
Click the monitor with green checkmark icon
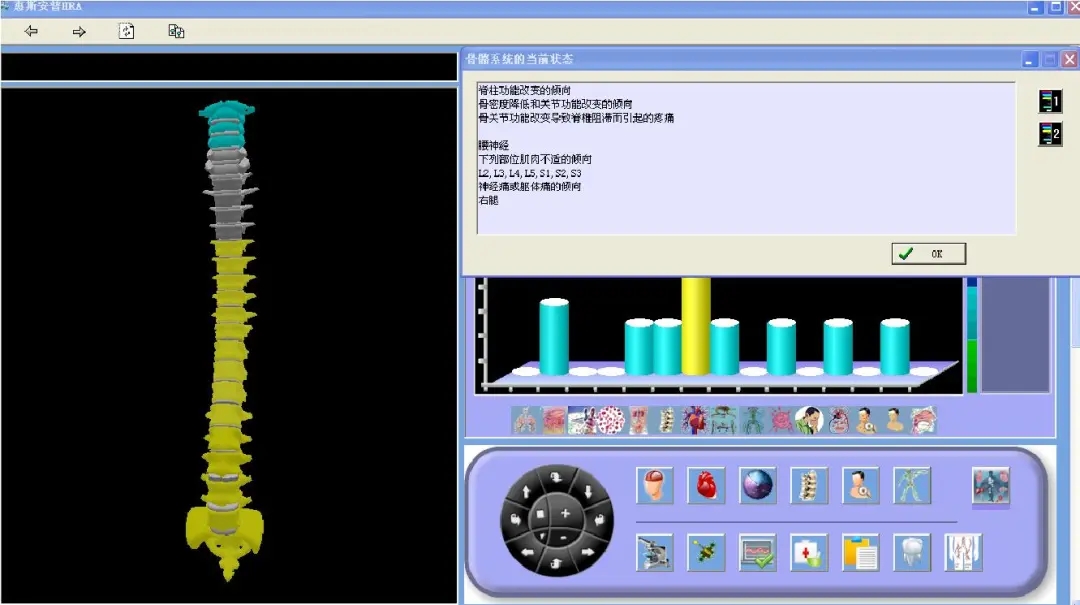pos(757,552)
